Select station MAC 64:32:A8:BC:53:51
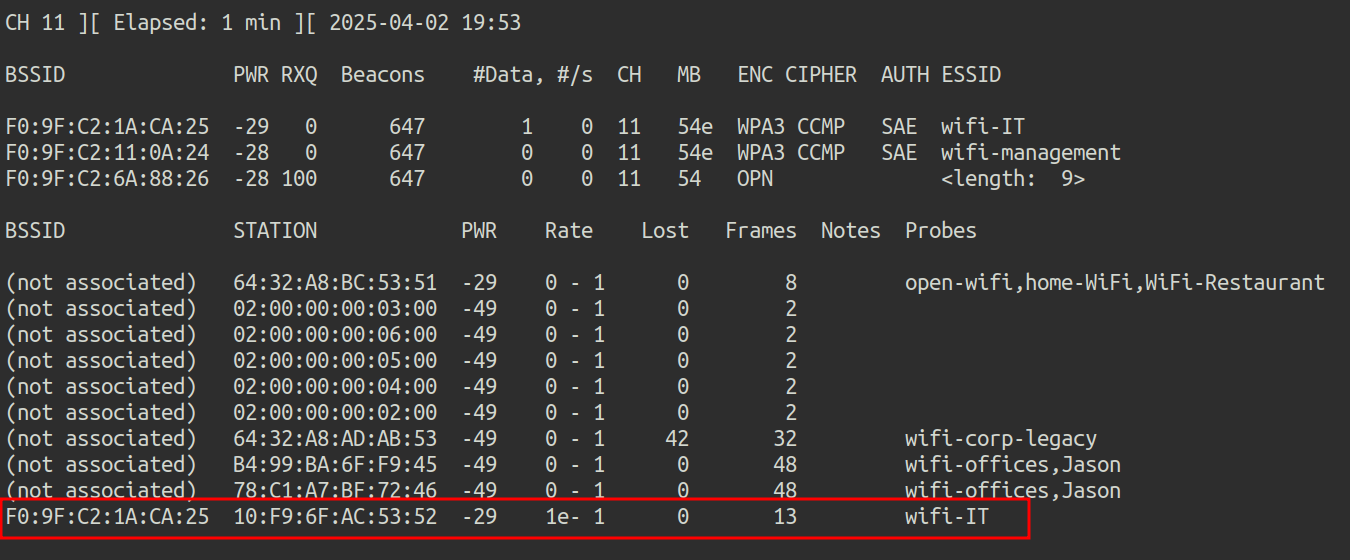 click(335, 283)
